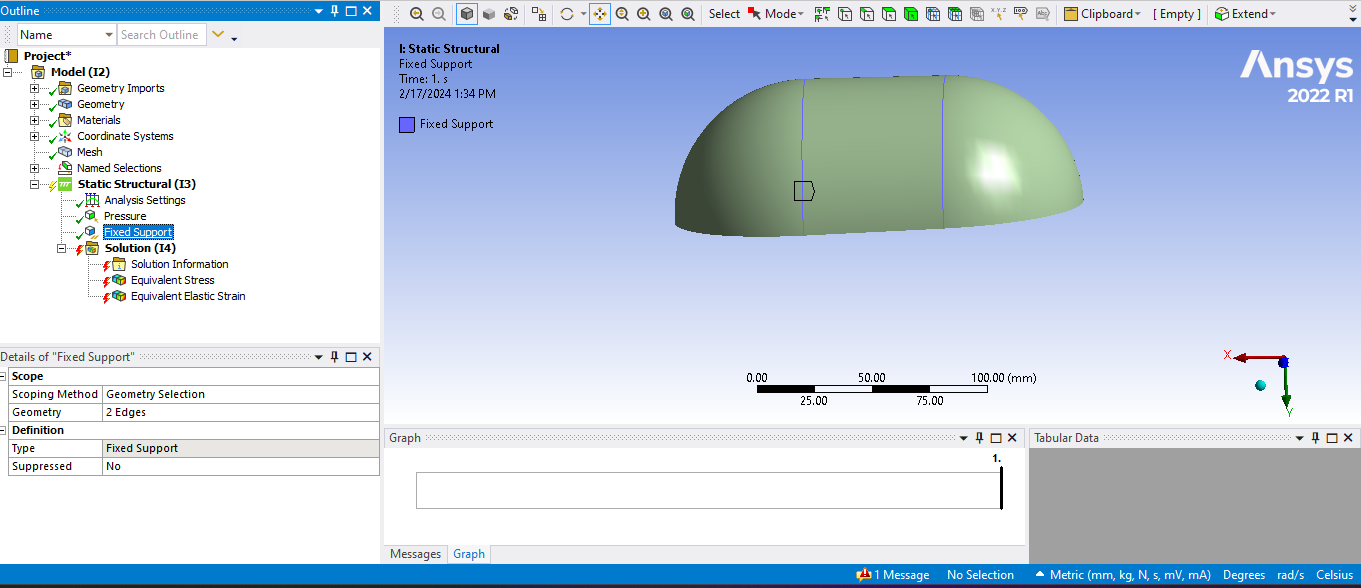
Task: Switch to the Messages tab
Action: pos(415,554)
